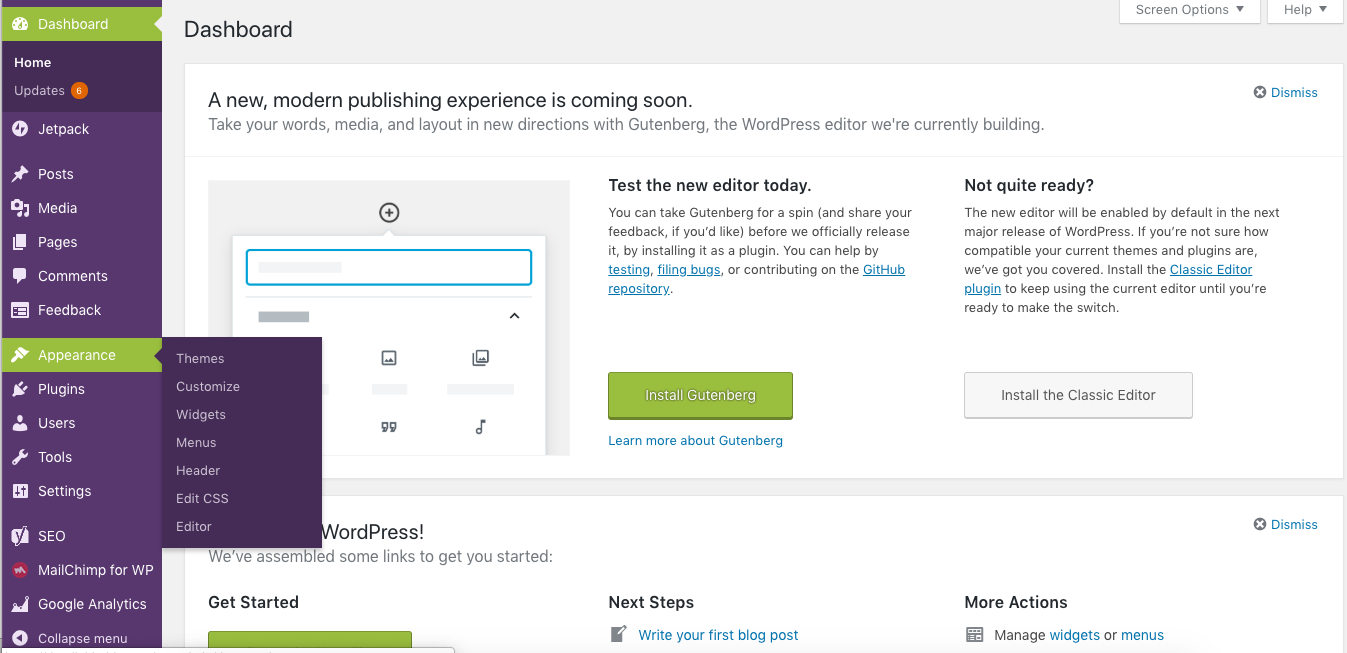Click the plus circle in Gutenberg preview
Image resolution: width=1347 pixels, height=653 pixels.
[x=389, y=212]
